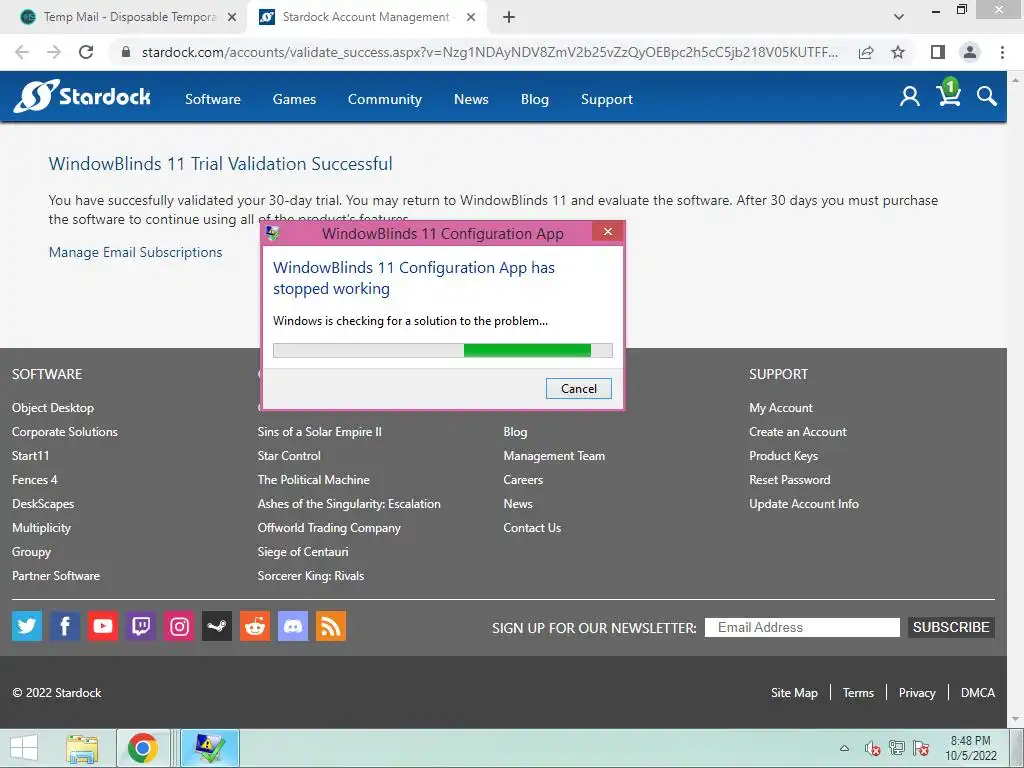Open Stardock Twitter page icon
1024x768 pixels.
click(27, 626)
